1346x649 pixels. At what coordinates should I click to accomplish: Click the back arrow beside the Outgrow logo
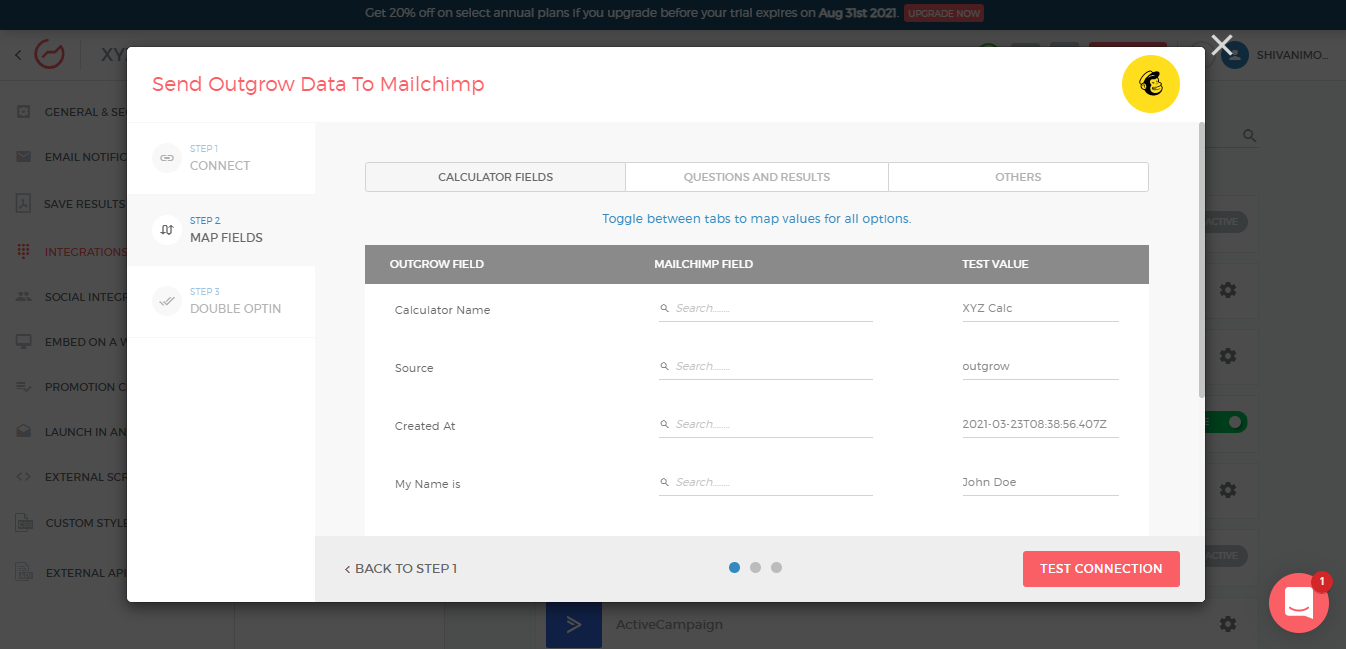(18, 55)
